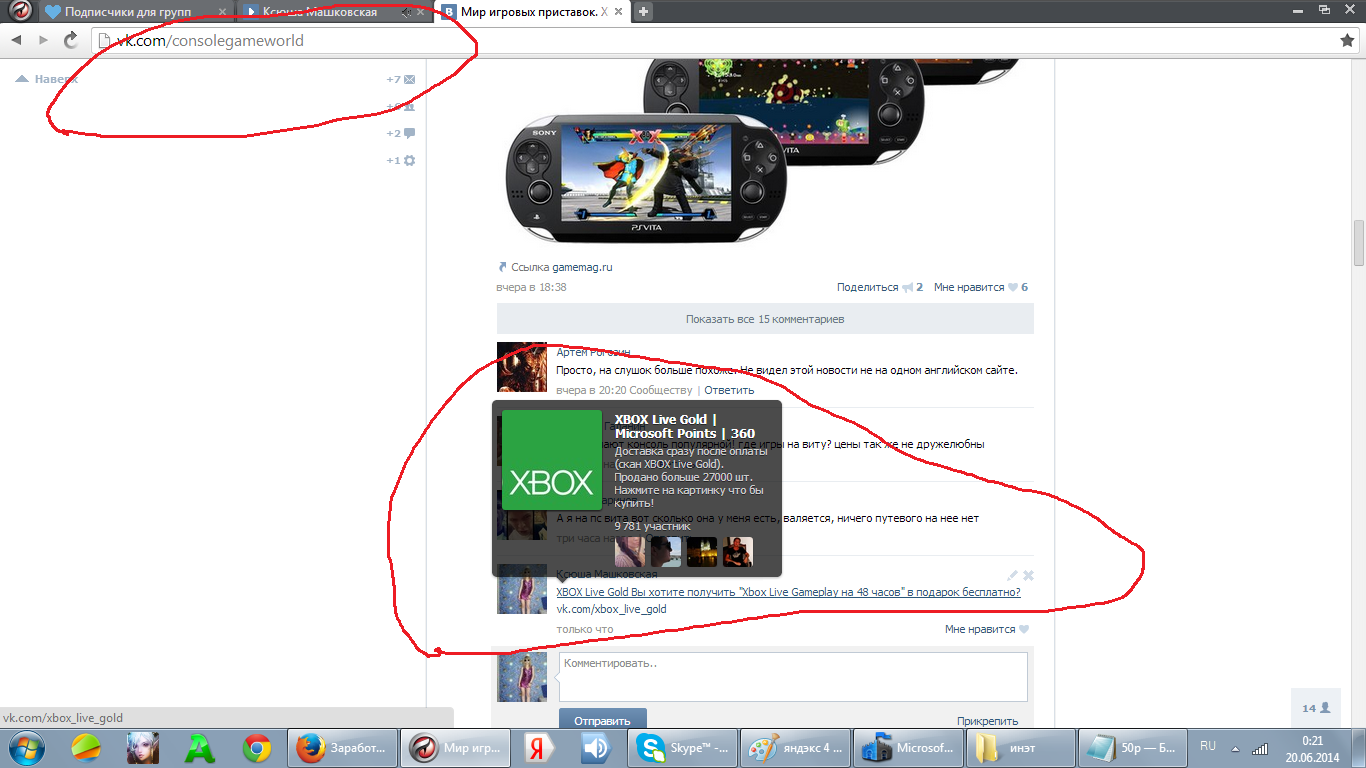Click the Отправить send button
Image resolution: width=1366 pixels, height=768 pixels.
[x=603, y=720]
